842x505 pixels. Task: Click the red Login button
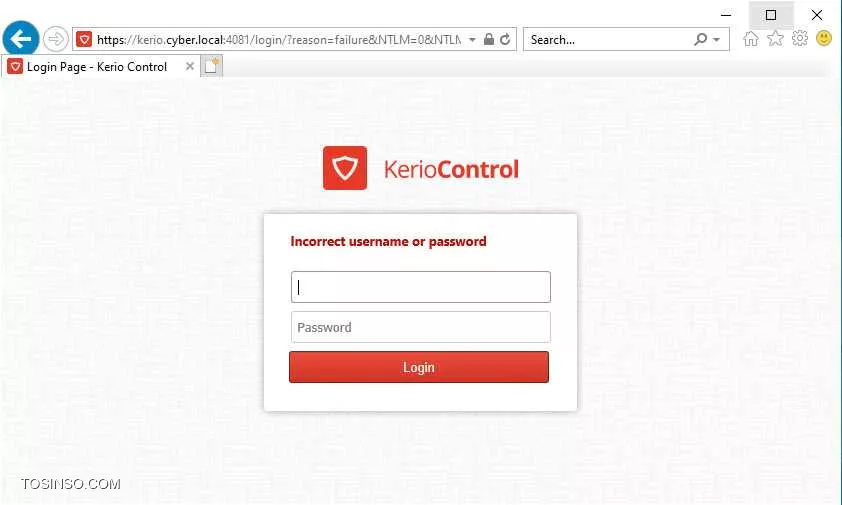(419, 367)
